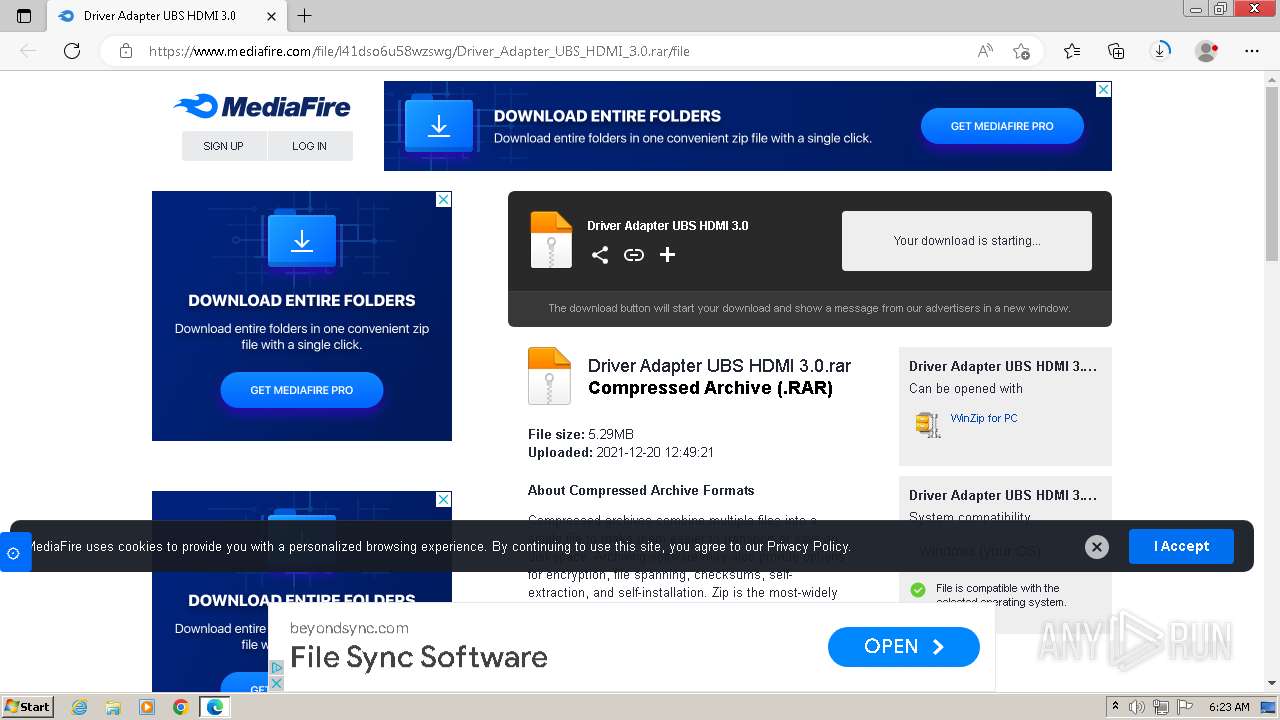Click the volume speaker tray icon
The width and height of the screenshot is (1280, 720).
pos(1138,707)
